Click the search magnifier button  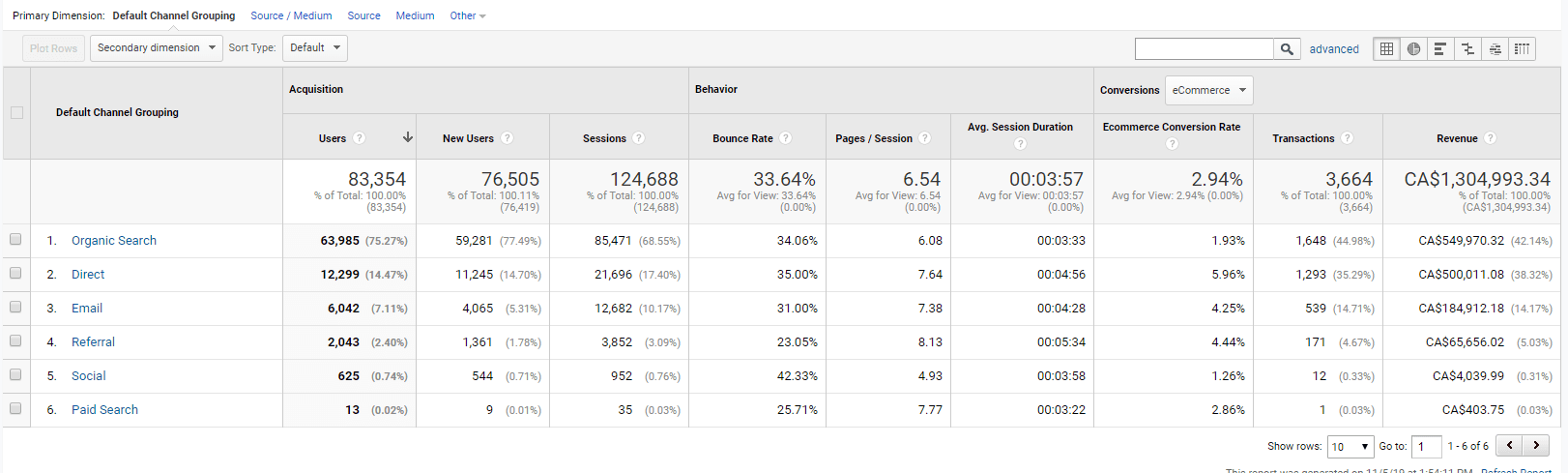(1287, 48)
